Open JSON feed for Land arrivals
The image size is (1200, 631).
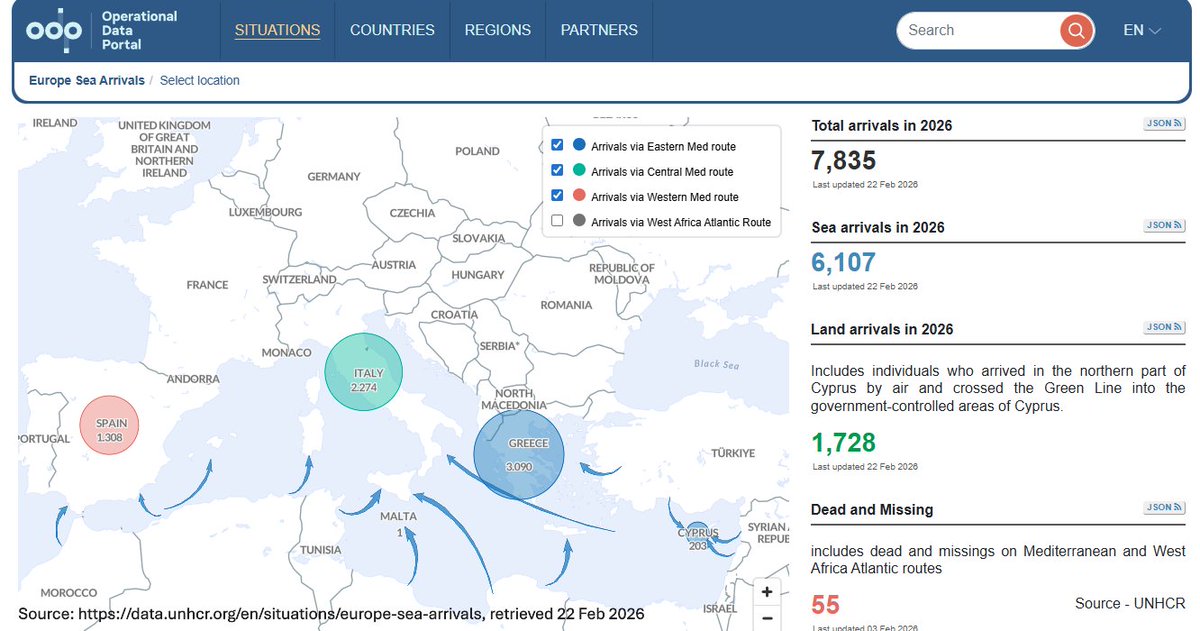[1164, 327]
